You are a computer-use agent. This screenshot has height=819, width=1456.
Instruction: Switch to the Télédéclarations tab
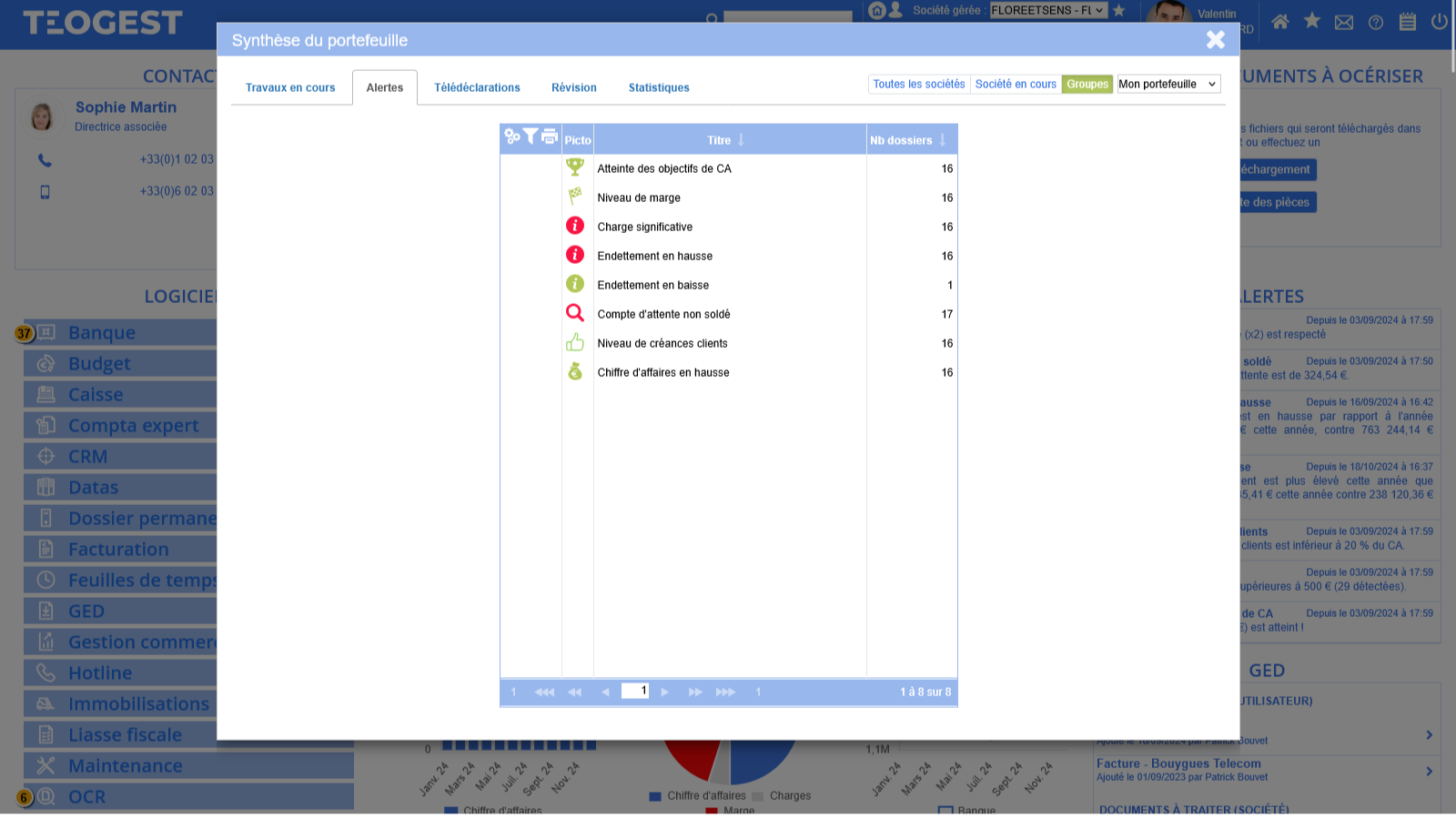click(x=477, y=88)
